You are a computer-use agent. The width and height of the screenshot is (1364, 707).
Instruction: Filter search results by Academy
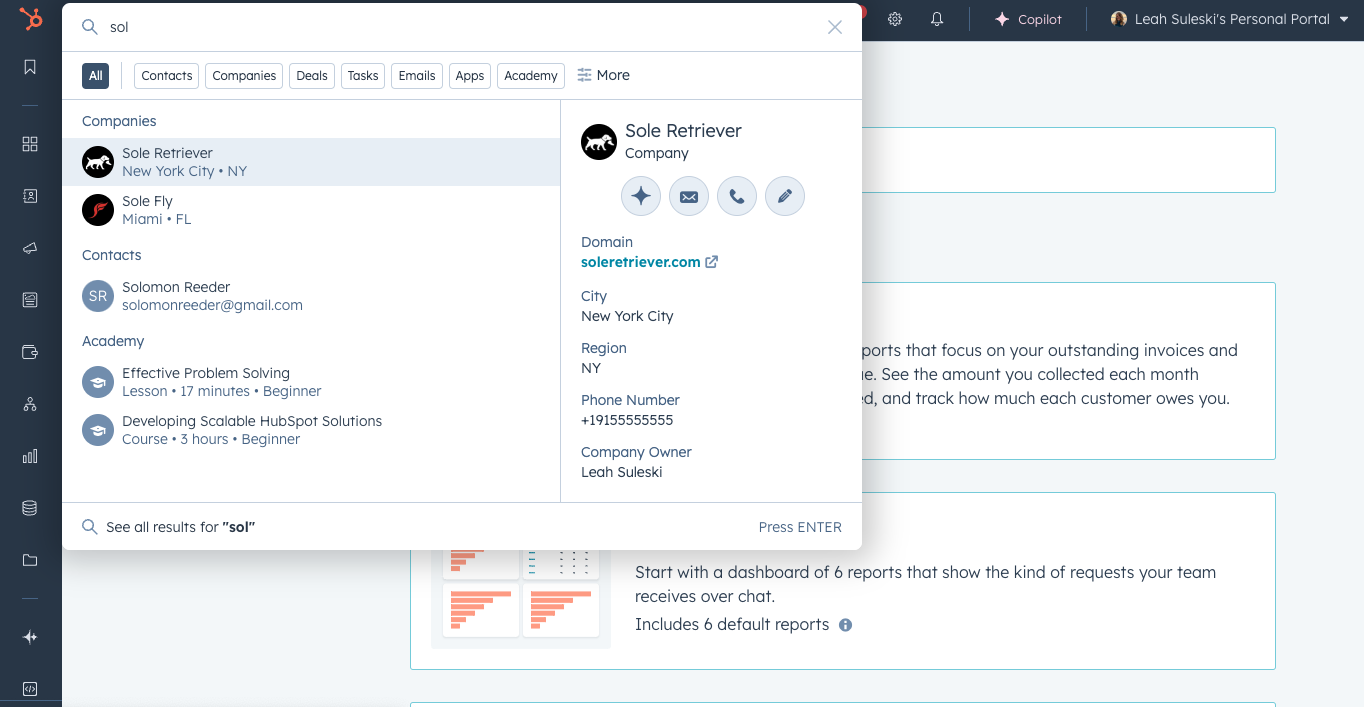(531, 76)
